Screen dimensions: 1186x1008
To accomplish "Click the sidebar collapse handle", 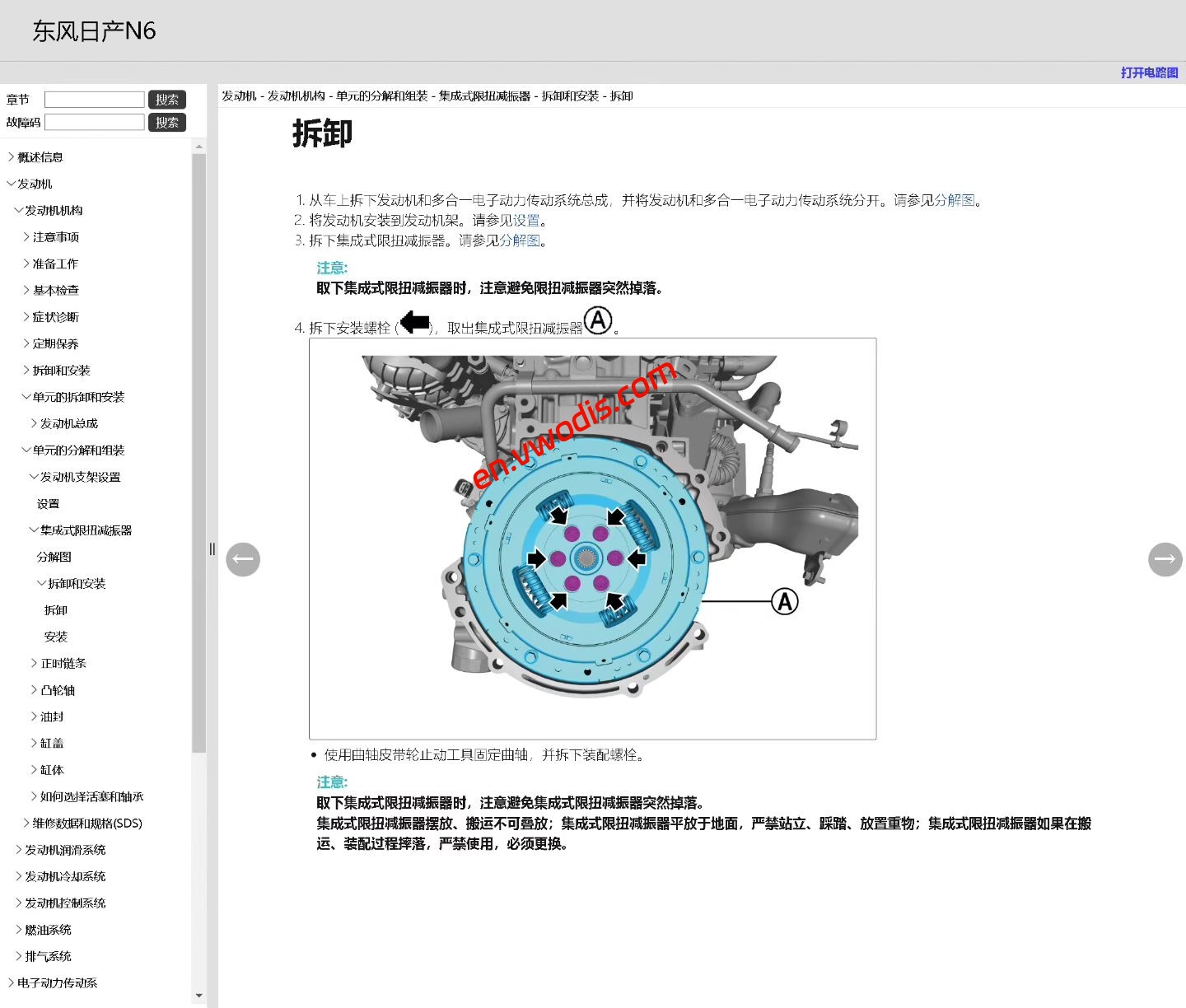I will point(212,548).
